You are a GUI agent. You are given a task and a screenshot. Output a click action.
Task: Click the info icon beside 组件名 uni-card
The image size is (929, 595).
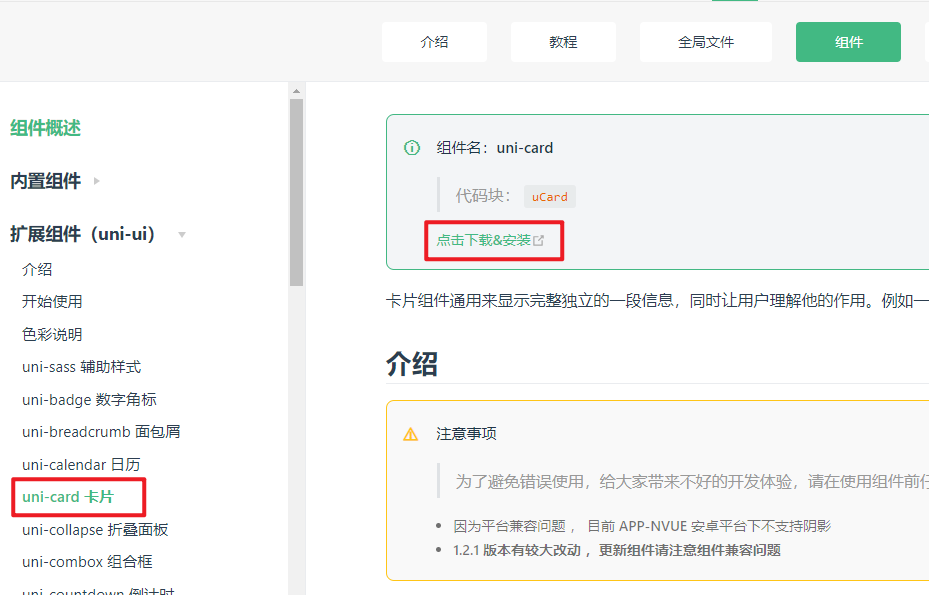(x=411, y=147)
